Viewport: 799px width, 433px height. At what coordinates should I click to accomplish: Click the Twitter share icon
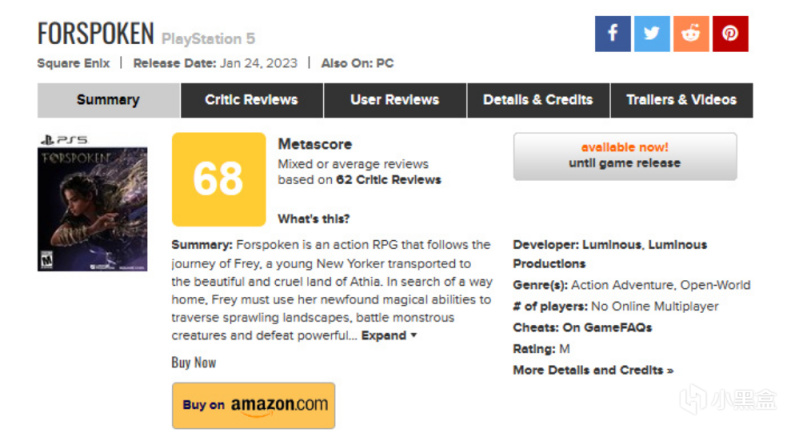tap(651, 34)
